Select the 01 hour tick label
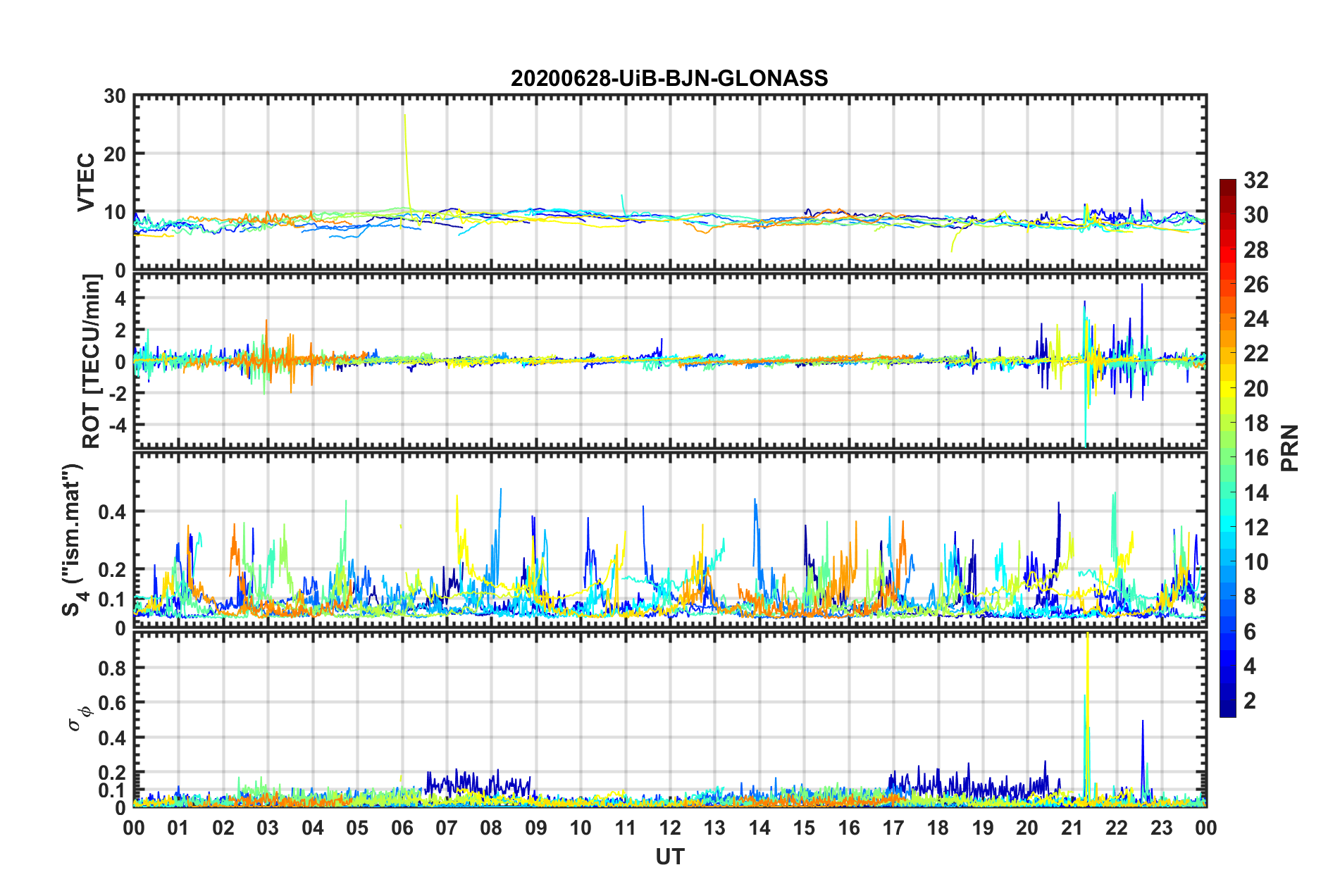 tap(178, 828)
